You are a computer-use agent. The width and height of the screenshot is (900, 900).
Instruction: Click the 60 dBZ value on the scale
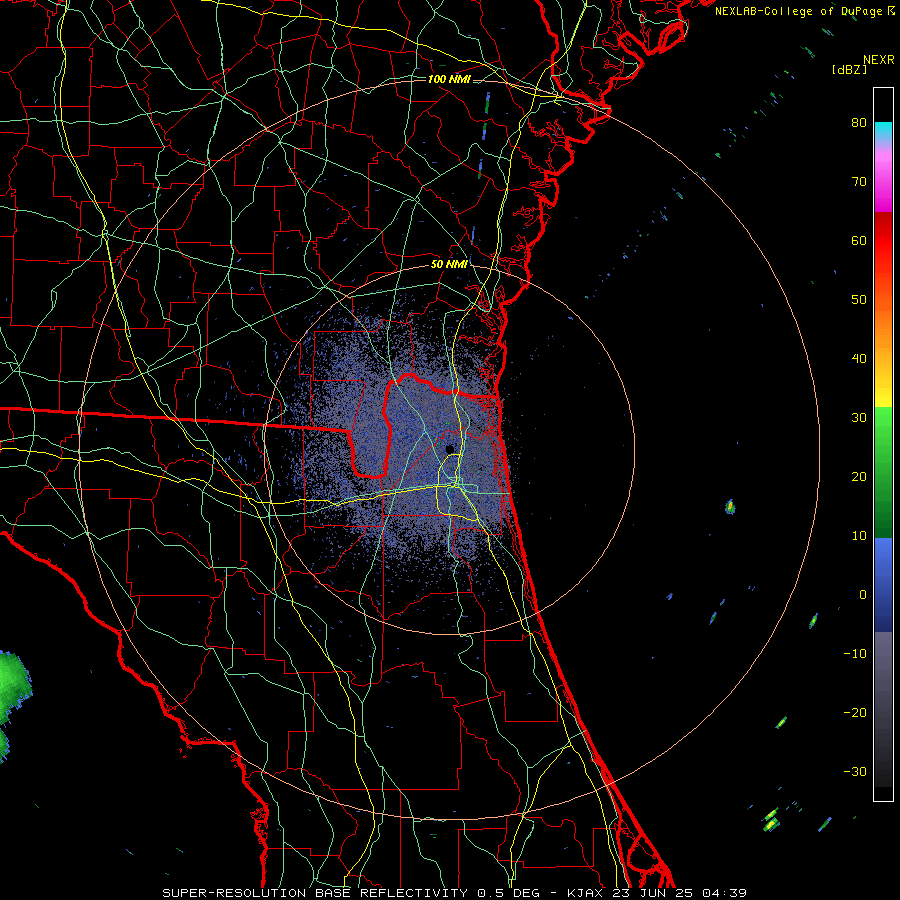[x=859, y=240]
